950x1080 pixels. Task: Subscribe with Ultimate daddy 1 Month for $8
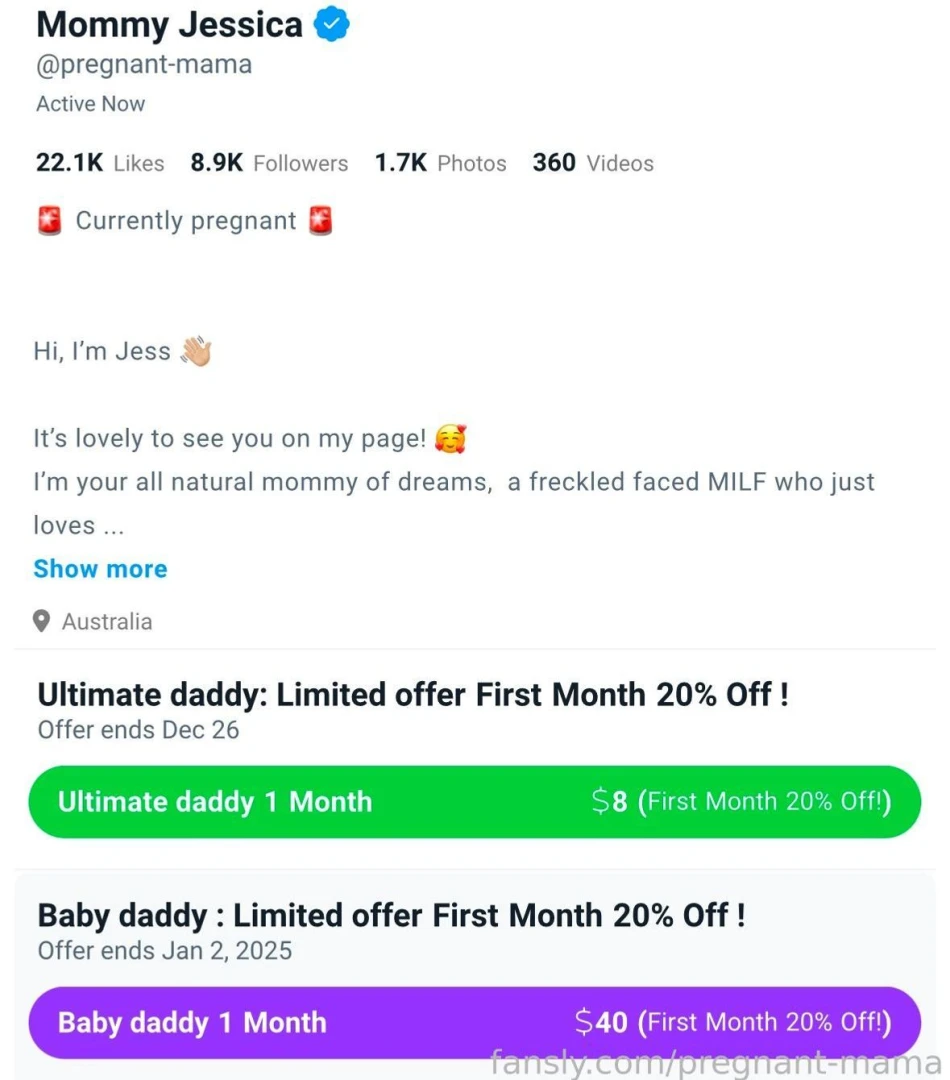pos(475,801)
